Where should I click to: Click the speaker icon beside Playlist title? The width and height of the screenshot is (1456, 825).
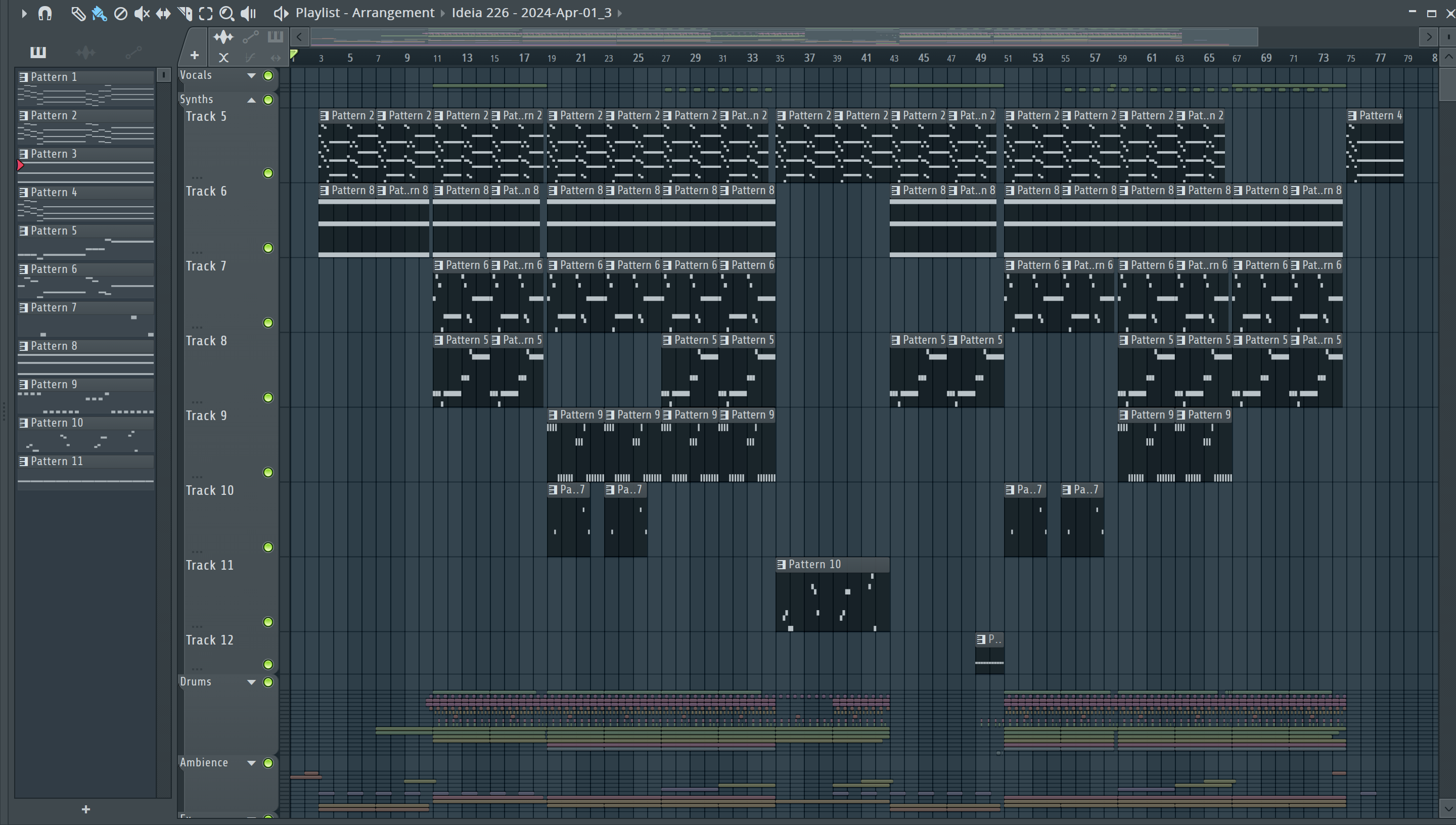pyautogui.click(x=281, y=13)
